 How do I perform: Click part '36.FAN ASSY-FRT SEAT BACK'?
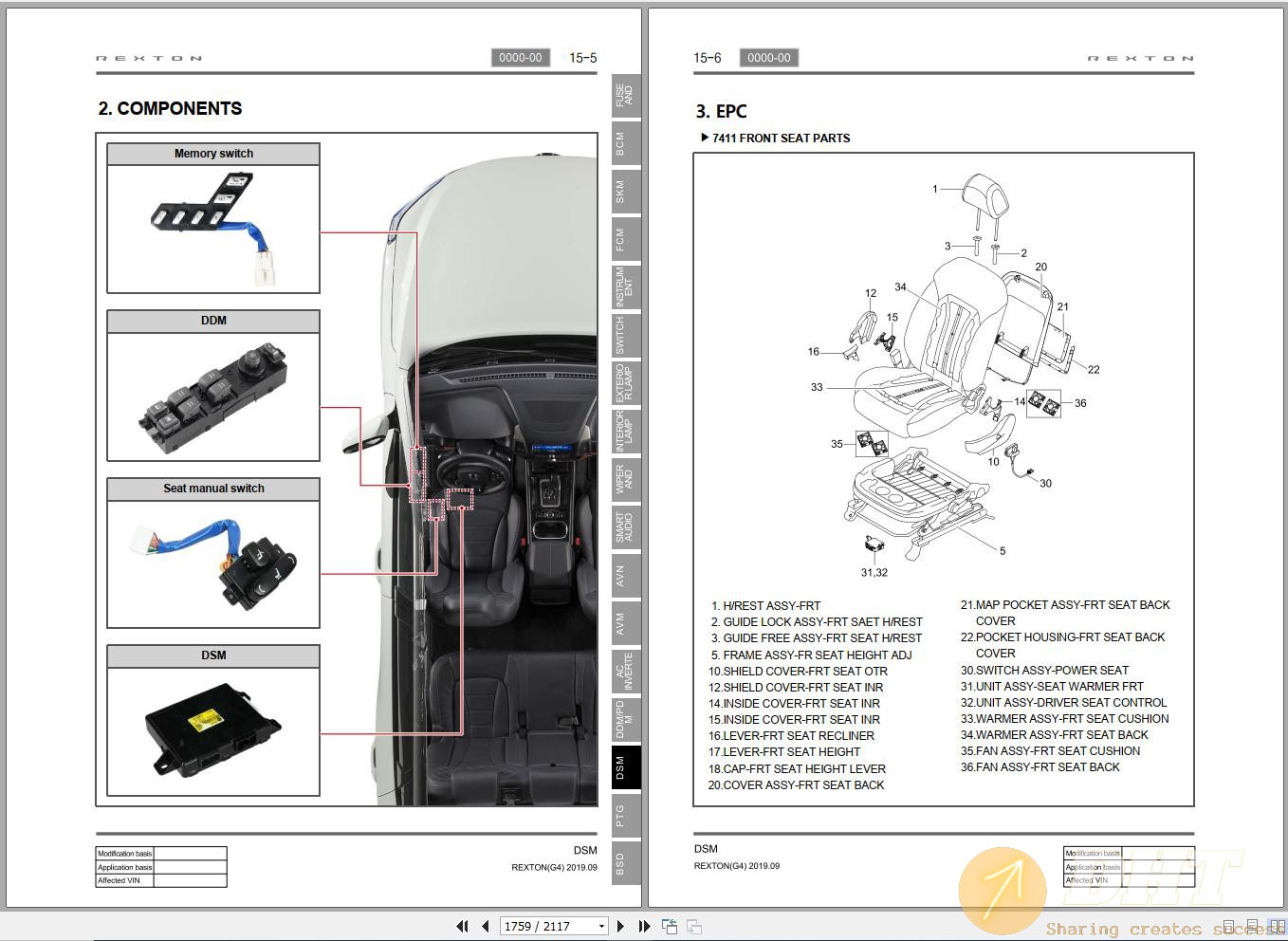coord(1040,766)
